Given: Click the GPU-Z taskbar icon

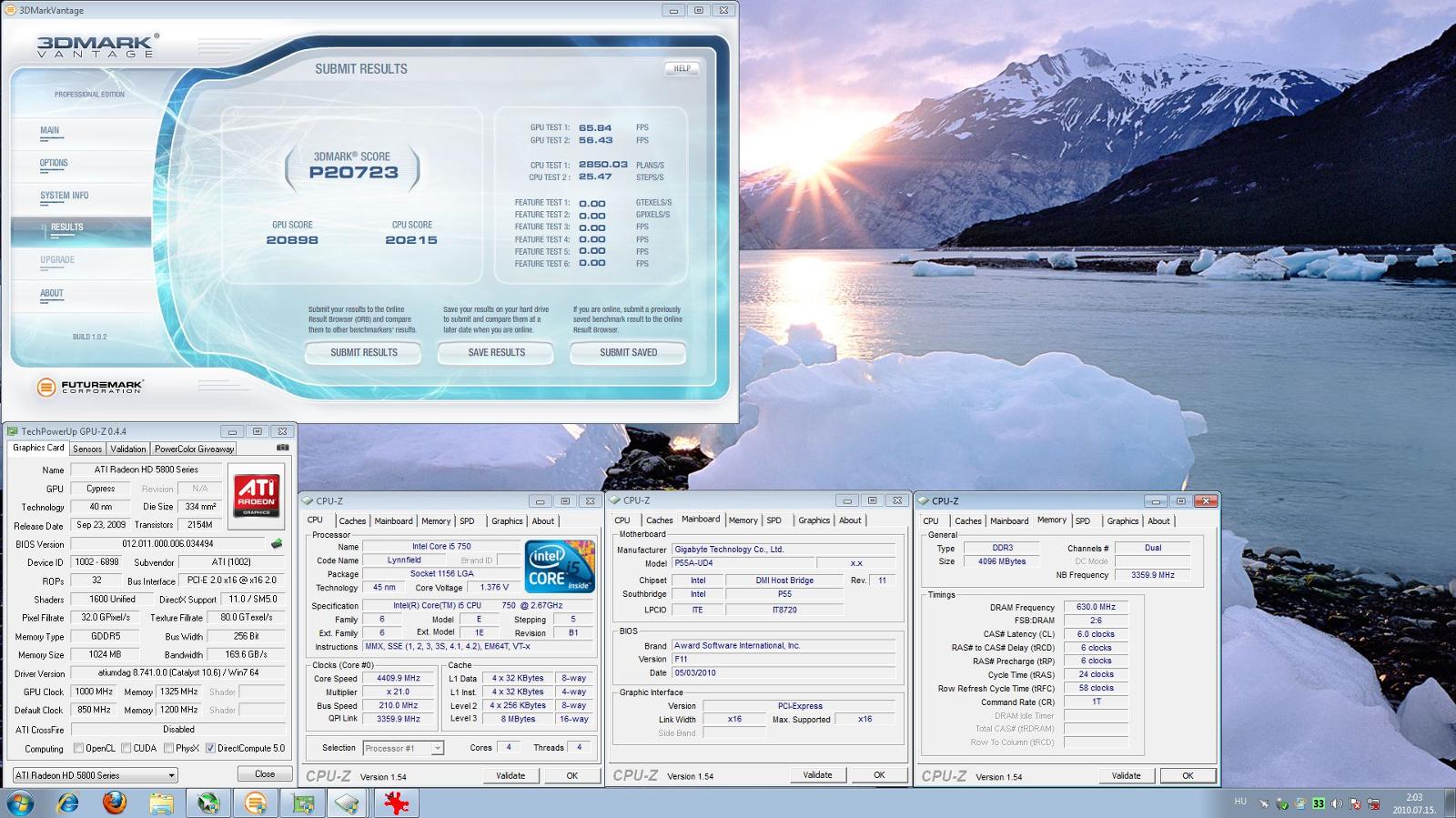Looking at the screenshot, I should tap(303, 803).
